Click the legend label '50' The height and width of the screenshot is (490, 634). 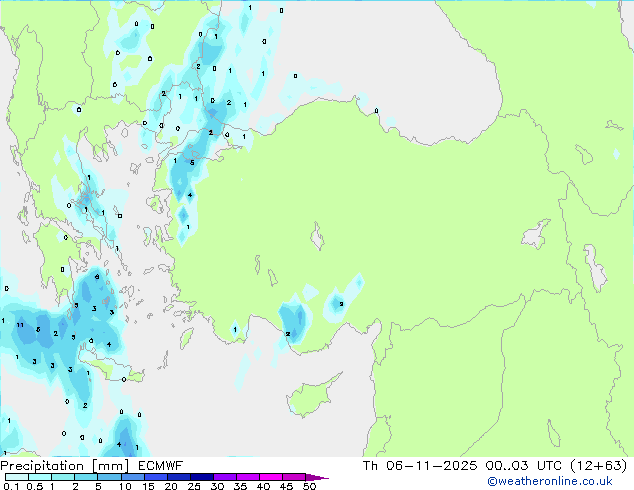(x=309, y=486)
